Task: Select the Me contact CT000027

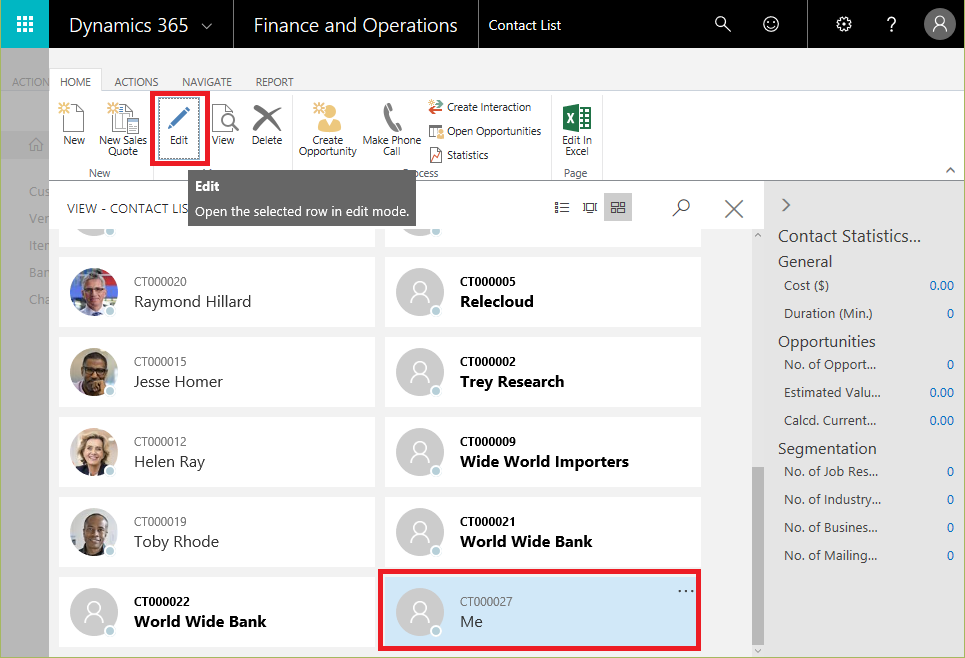Action: (x=539, y=611)
